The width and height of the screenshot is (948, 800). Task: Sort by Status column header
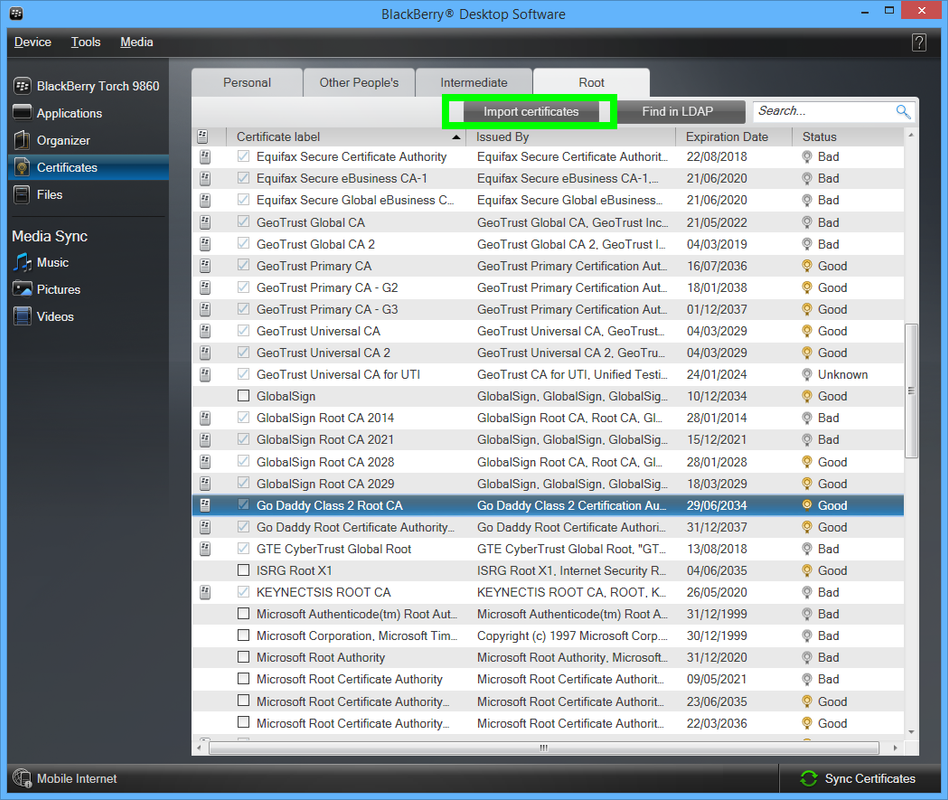tap(848, 137)
